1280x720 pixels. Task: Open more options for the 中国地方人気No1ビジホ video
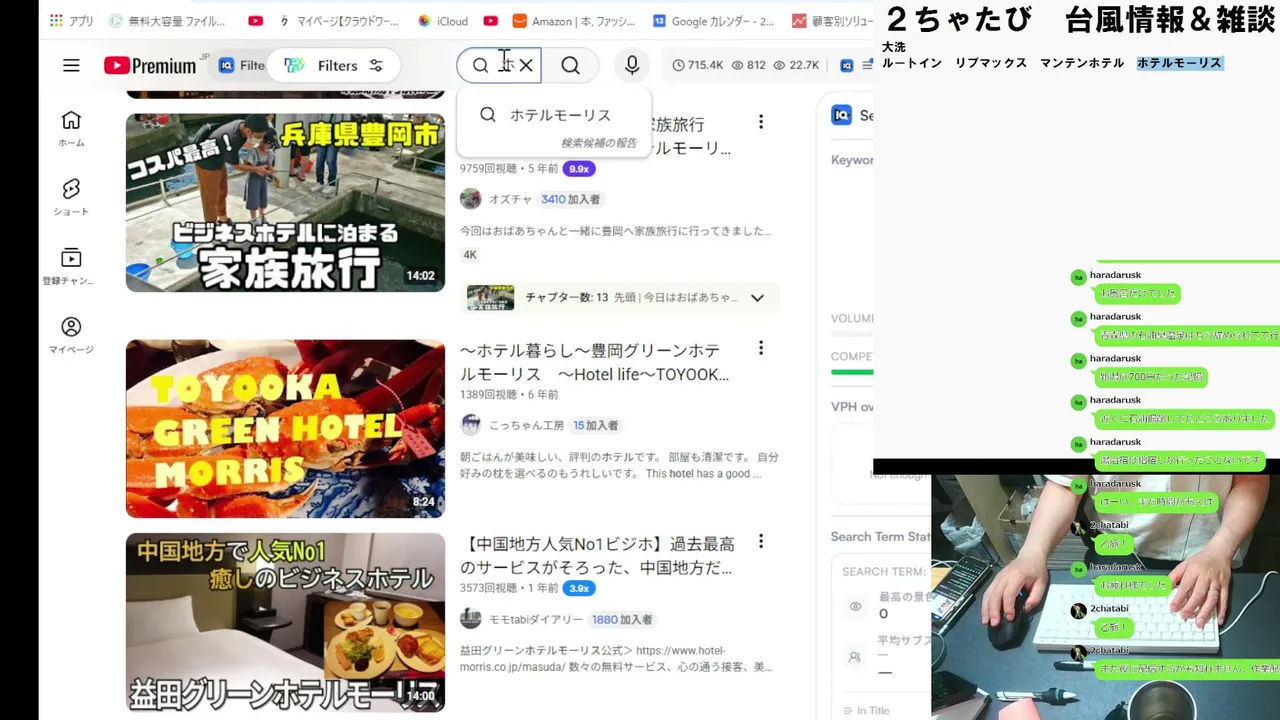click(761, 542)
